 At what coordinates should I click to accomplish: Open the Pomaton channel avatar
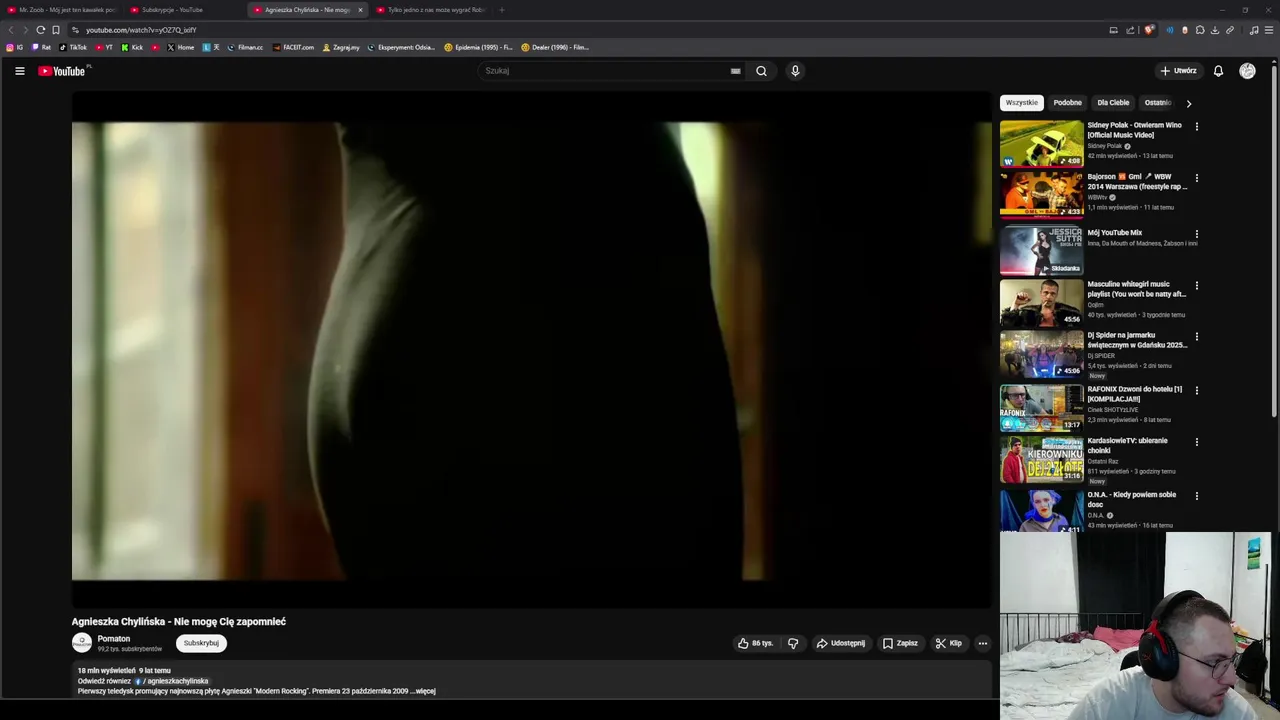[82, 643]
